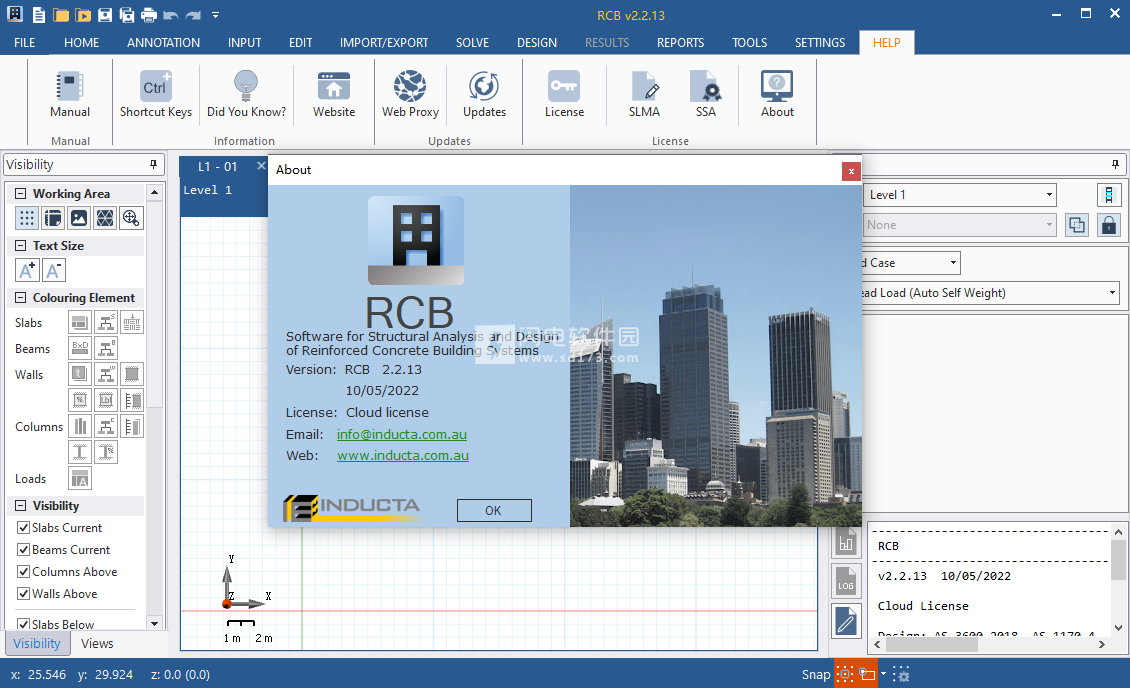Collapse the Colouring Element section

click(20, 298)
